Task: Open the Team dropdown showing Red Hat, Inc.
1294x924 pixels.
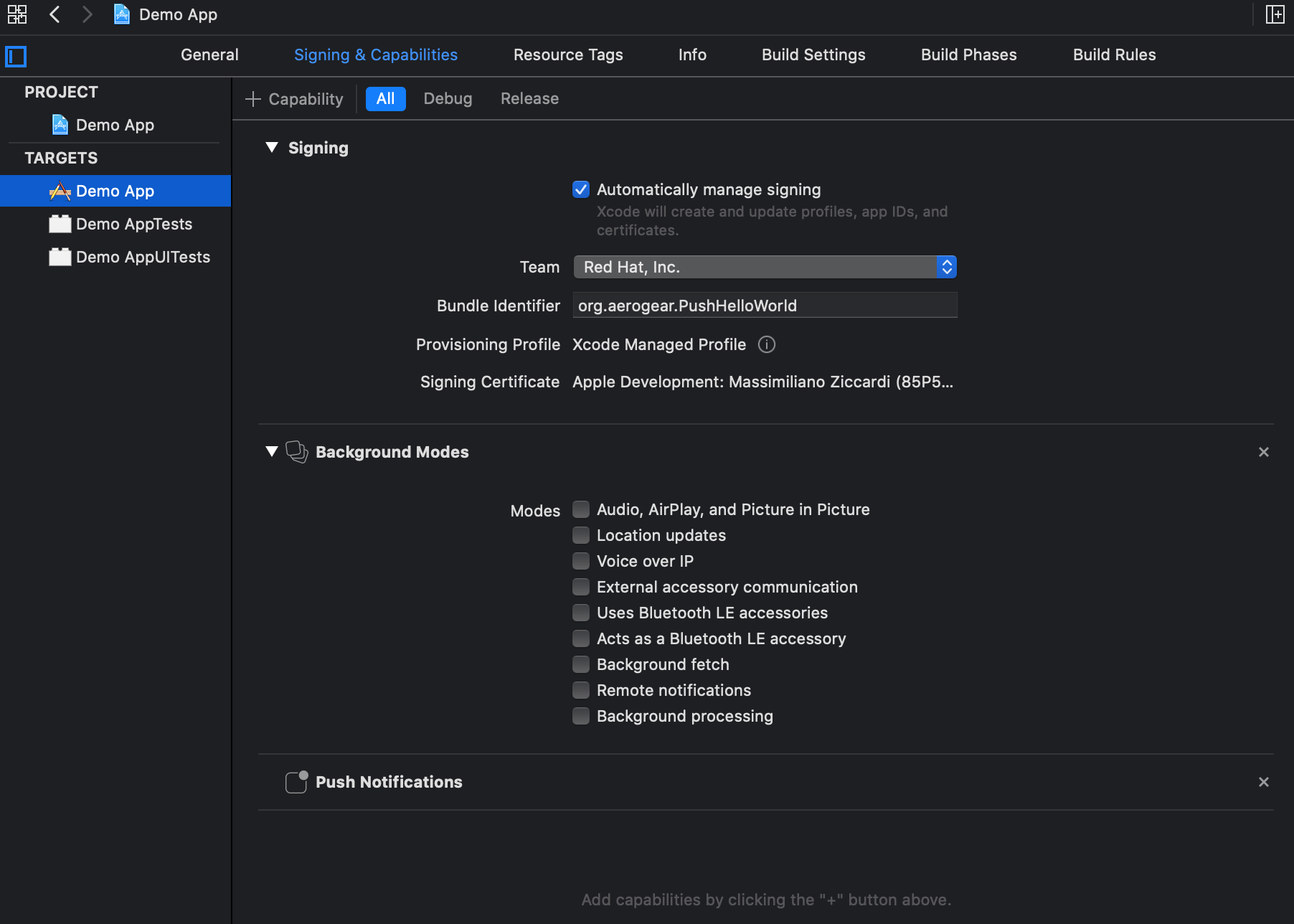Action: pos(765,267)
